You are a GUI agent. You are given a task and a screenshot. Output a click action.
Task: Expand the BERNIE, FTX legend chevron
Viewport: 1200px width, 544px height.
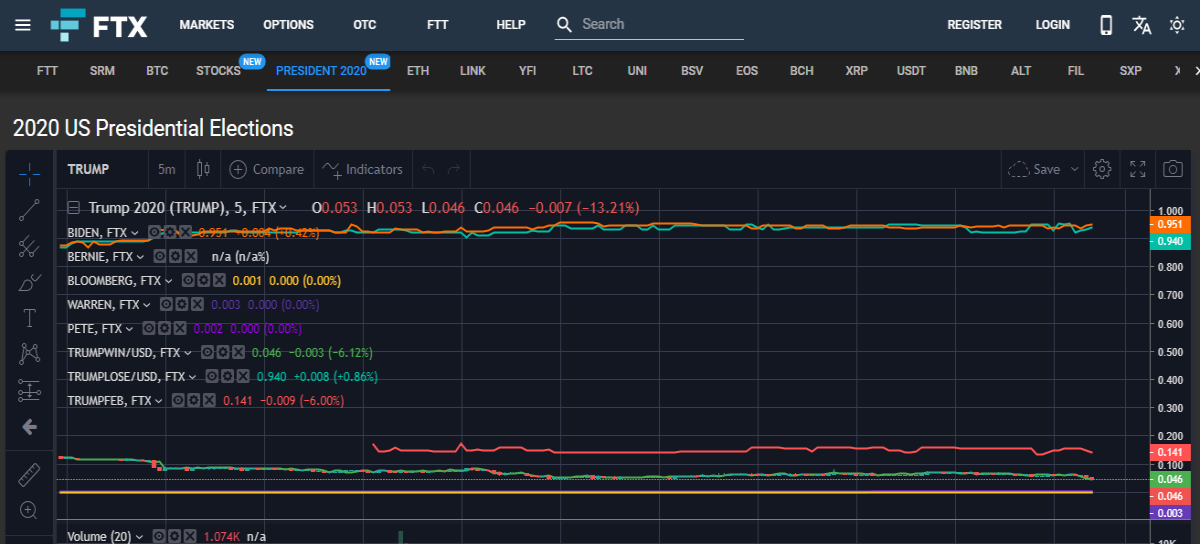click(140, 256)
